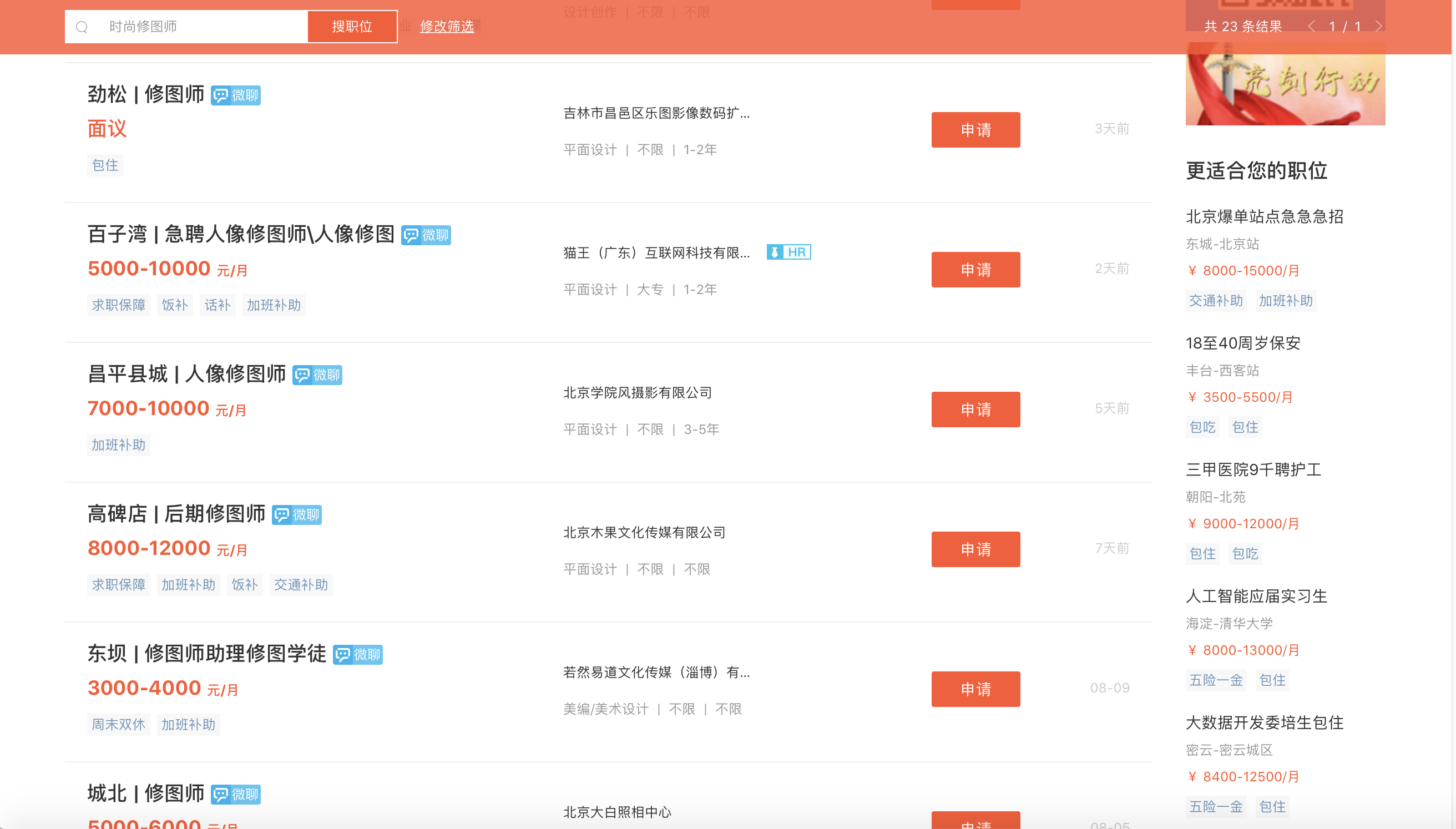Screen dimensions: 1456x829
Task: Click the 微聊 icon next to 昌平县城 人像修图师
Action: pos(316,375)
